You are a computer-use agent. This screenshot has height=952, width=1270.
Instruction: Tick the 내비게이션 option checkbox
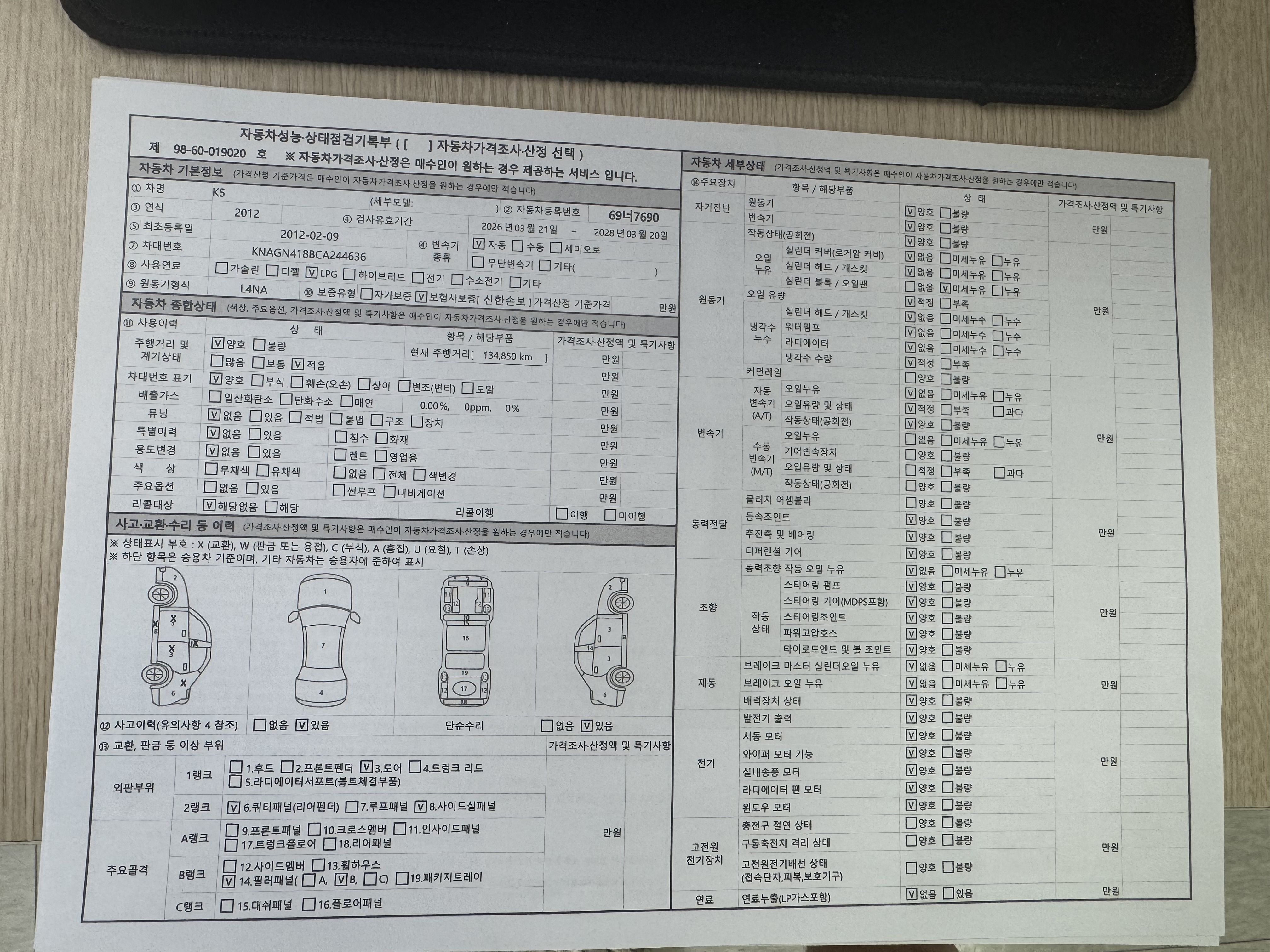pyautogui.click(x=389, y=492)
